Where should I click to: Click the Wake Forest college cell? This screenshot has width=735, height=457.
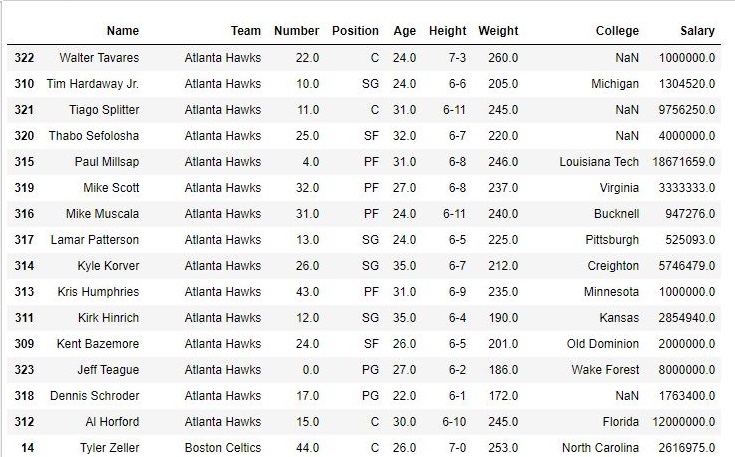(605, 370)
